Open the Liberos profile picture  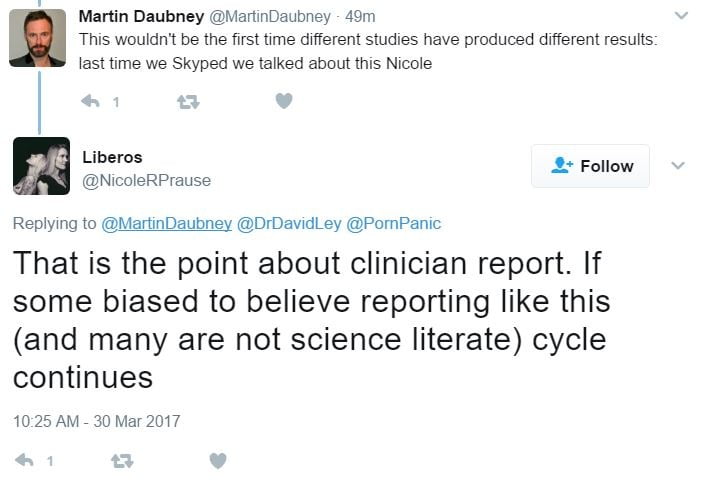pos(41,166)
